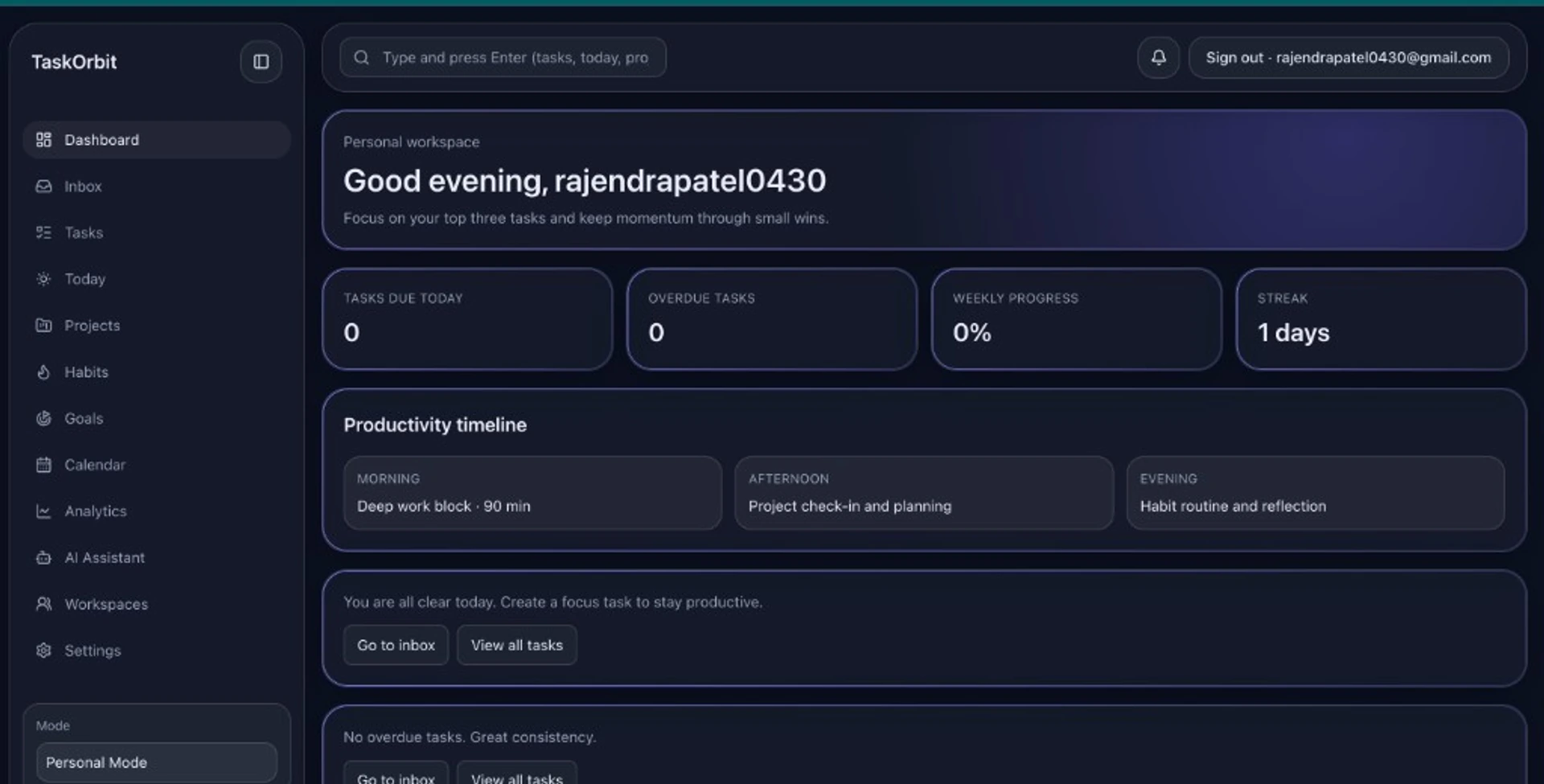1544x784 pixels.
Task: Switch to the Today view
Action: click(x=157, y=279)
